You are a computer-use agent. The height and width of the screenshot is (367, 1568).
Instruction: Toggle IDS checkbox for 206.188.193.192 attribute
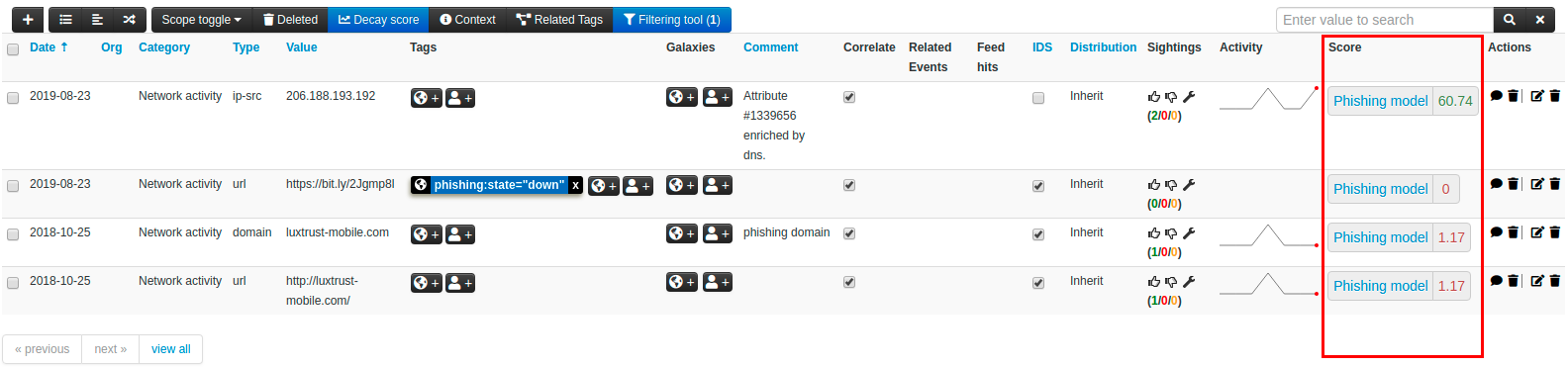click(x=1038, y=98)
